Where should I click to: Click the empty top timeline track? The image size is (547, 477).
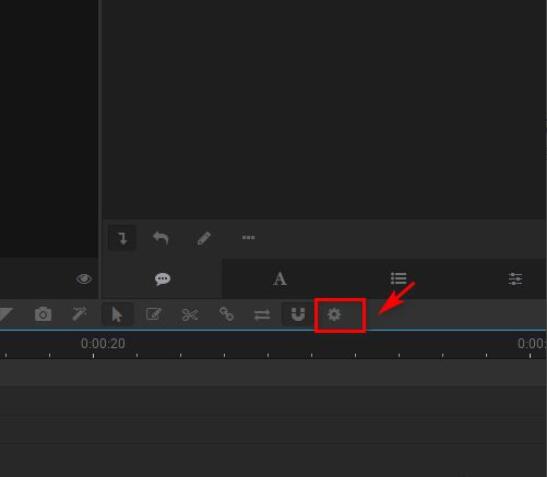point(274,372)
